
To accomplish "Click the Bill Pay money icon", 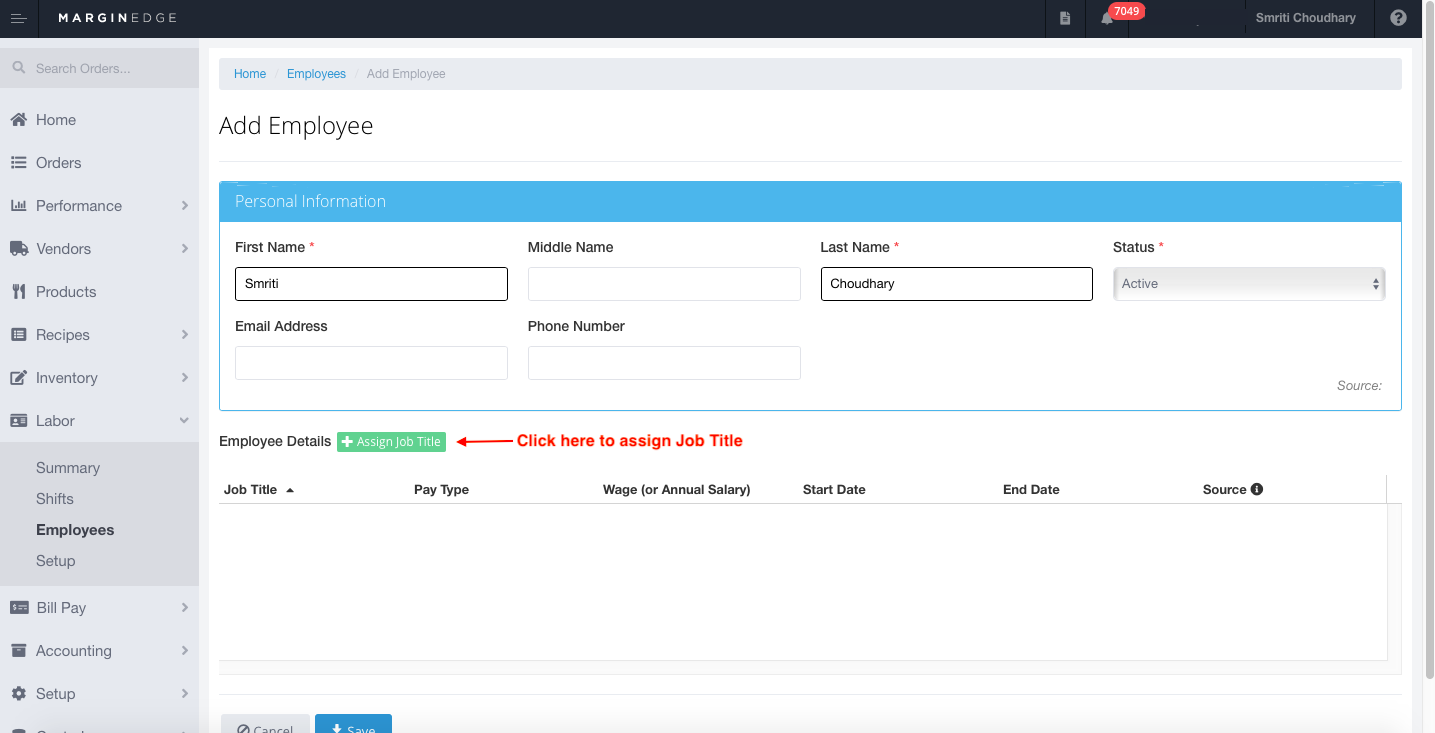I will (x=18, y=608).
